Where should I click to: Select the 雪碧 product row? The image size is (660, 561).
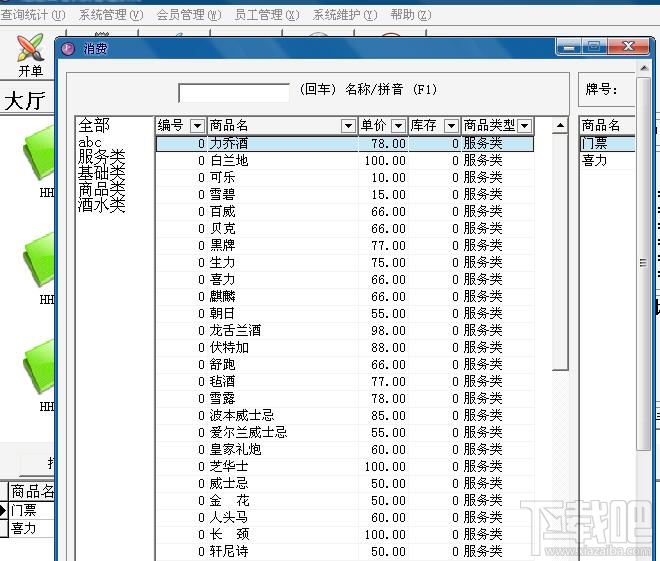[x=345, y=194]
